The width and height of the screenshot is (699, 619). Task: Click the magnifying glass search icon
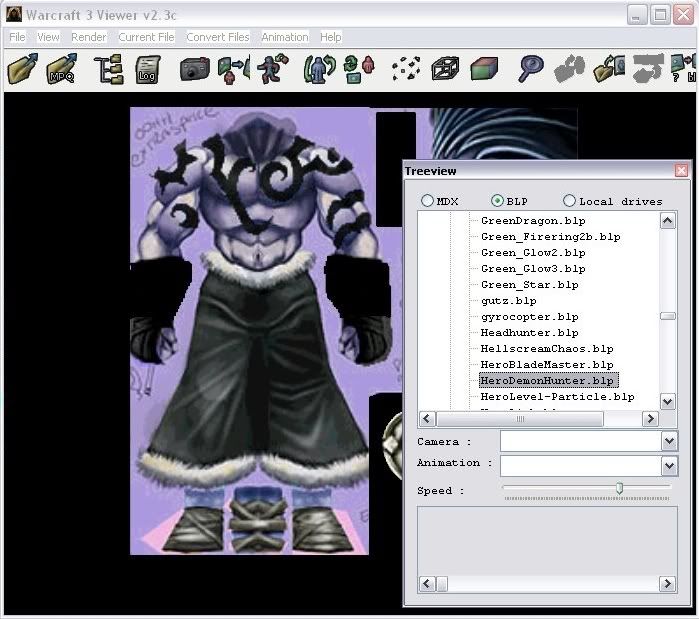530,69
